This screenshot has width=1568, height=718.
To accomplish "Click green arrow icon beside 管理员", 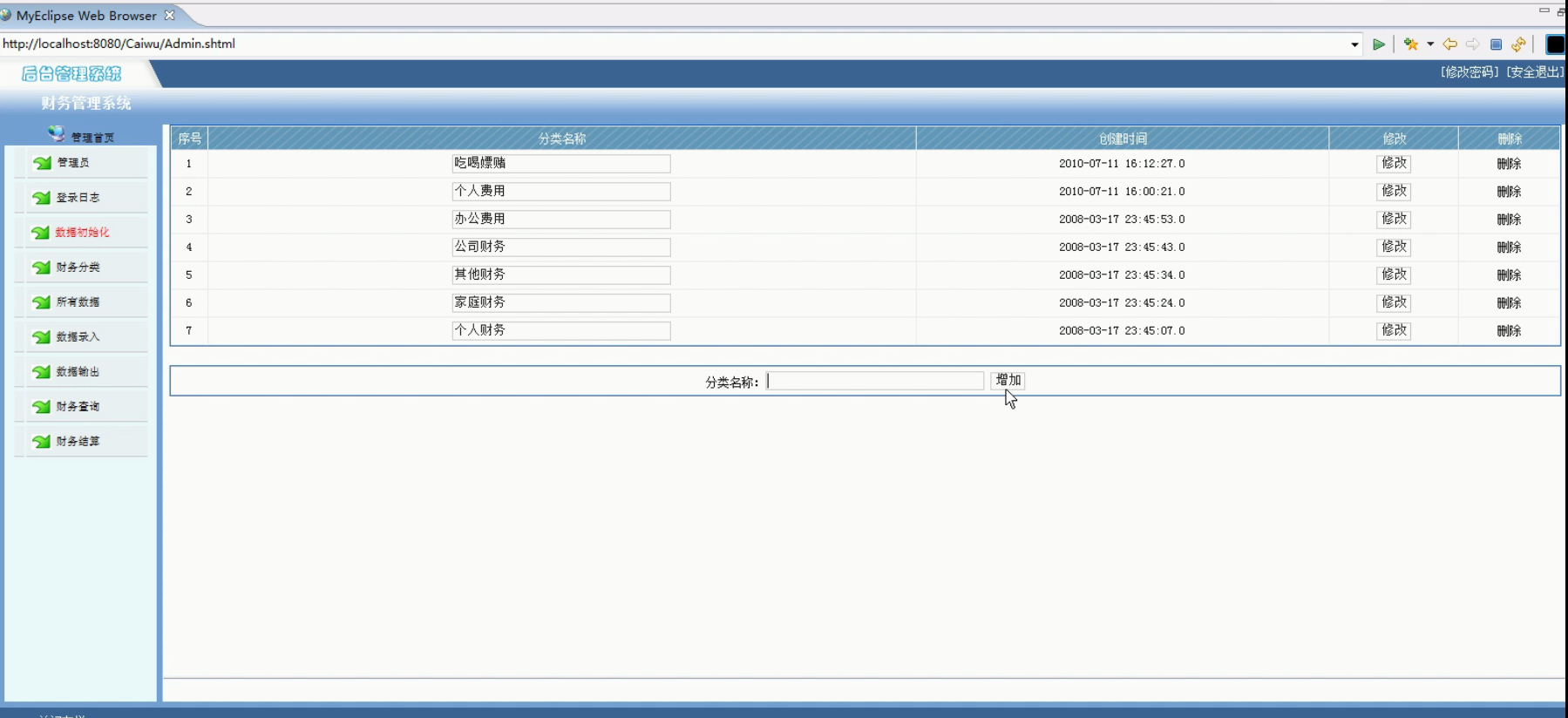I will [x=41, y=163].
